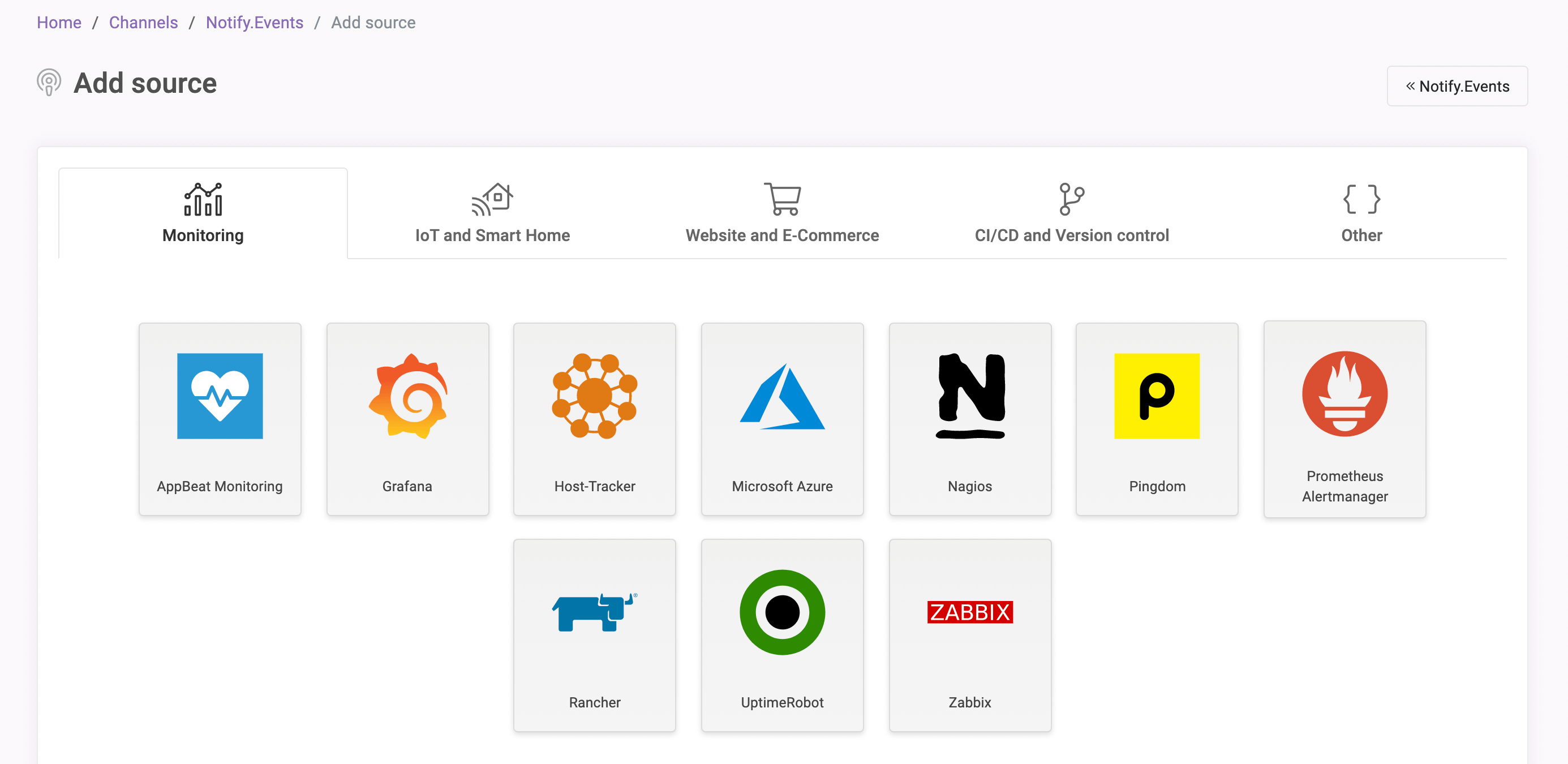Select the Rancher blue cow logo

pos(595,612)
